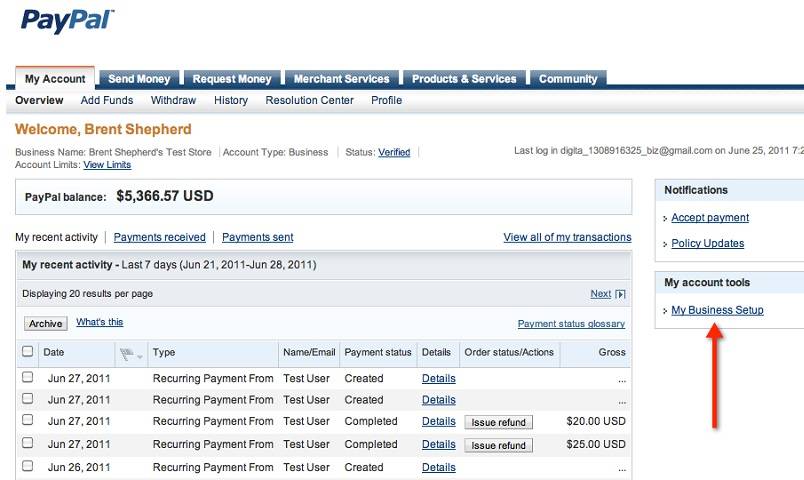Click the Archive button
Viewport: 804px width, 480px height.
[x=46, y=324]
